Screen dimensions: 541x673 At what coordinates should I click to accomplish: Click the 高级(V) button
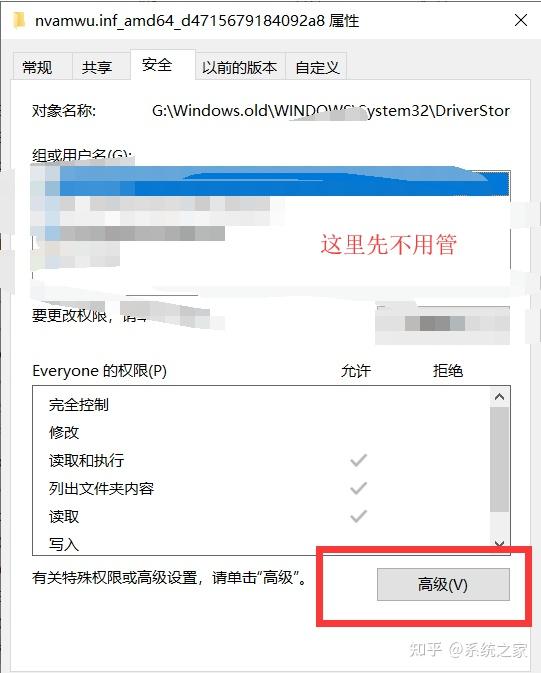tap(443, 584)
